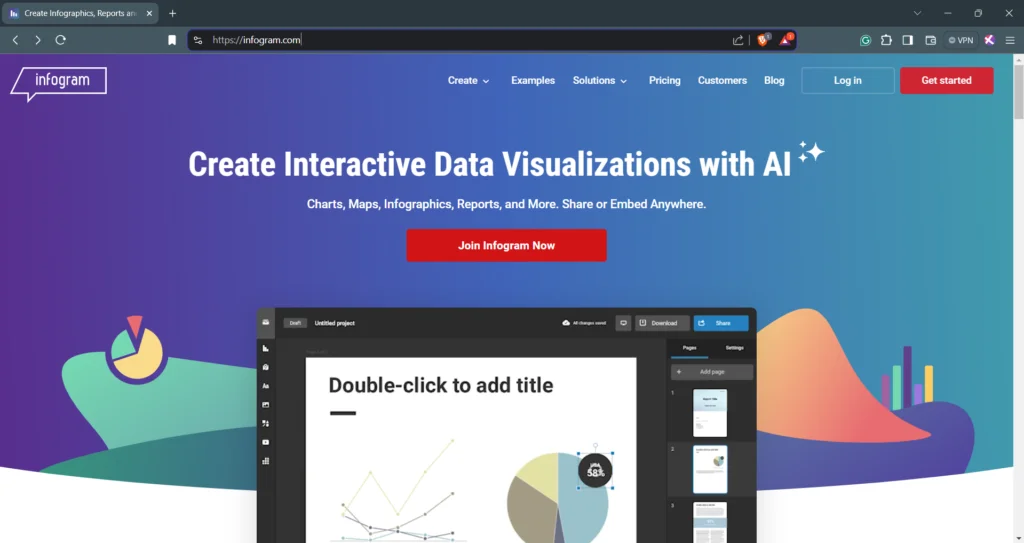
Task: Click Join Infogram Now
Action: pos(506,246)
